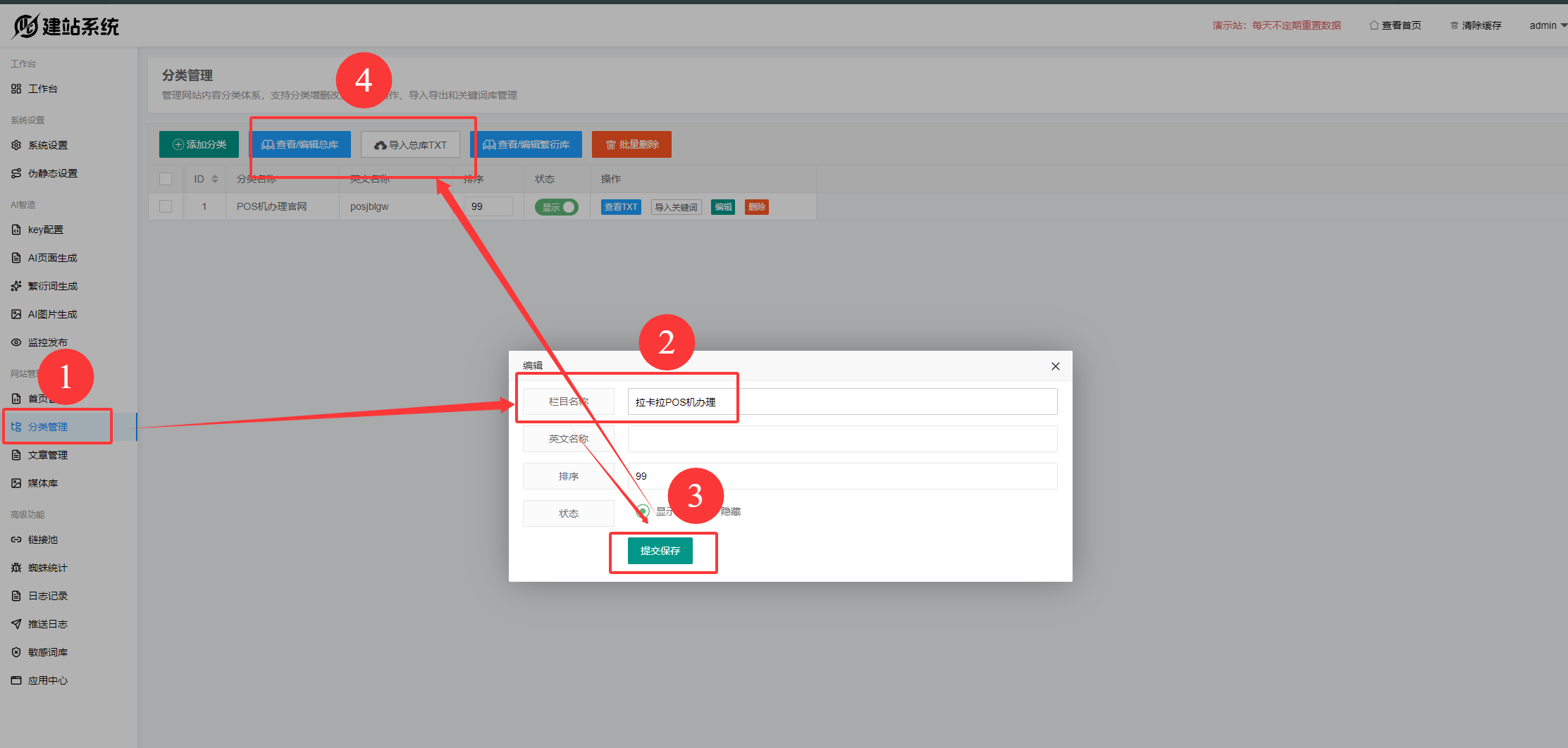Sort the table by ID column arrows

pos(215,179)
